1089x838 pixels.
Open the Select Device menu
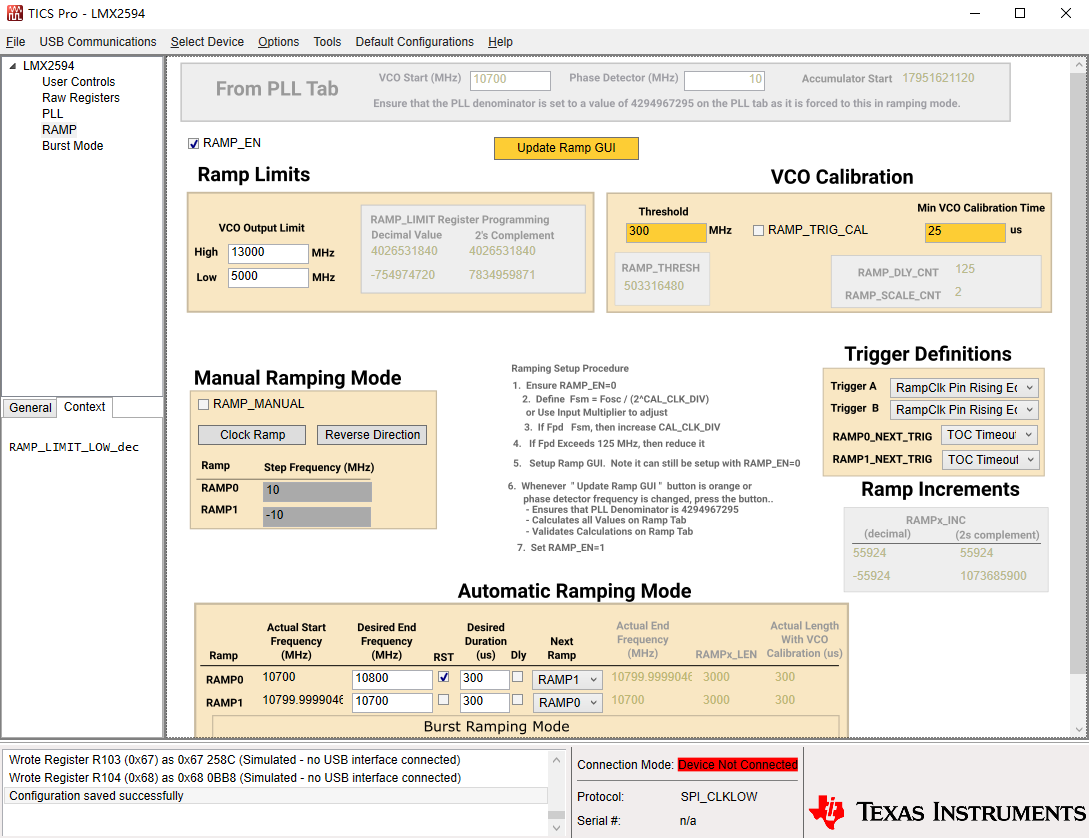(207, 42)
